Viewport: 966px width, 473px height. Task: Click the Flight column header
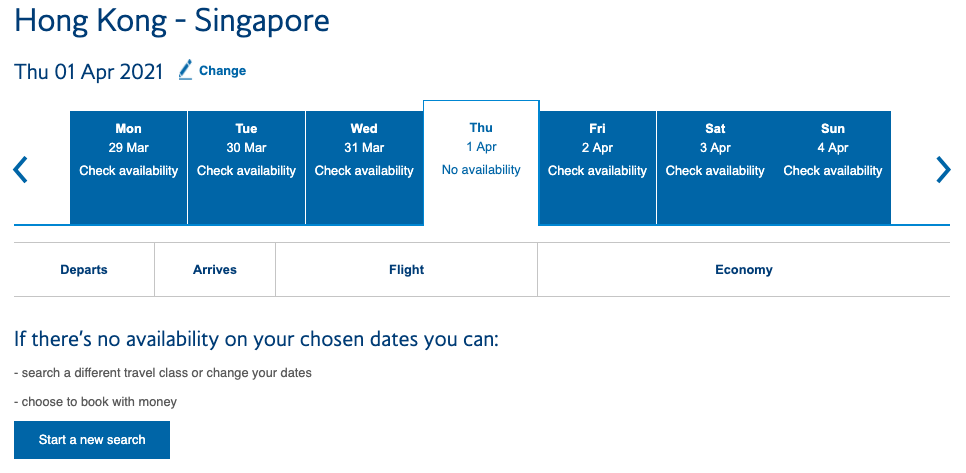pyautogui.click(x=407, y=270)
